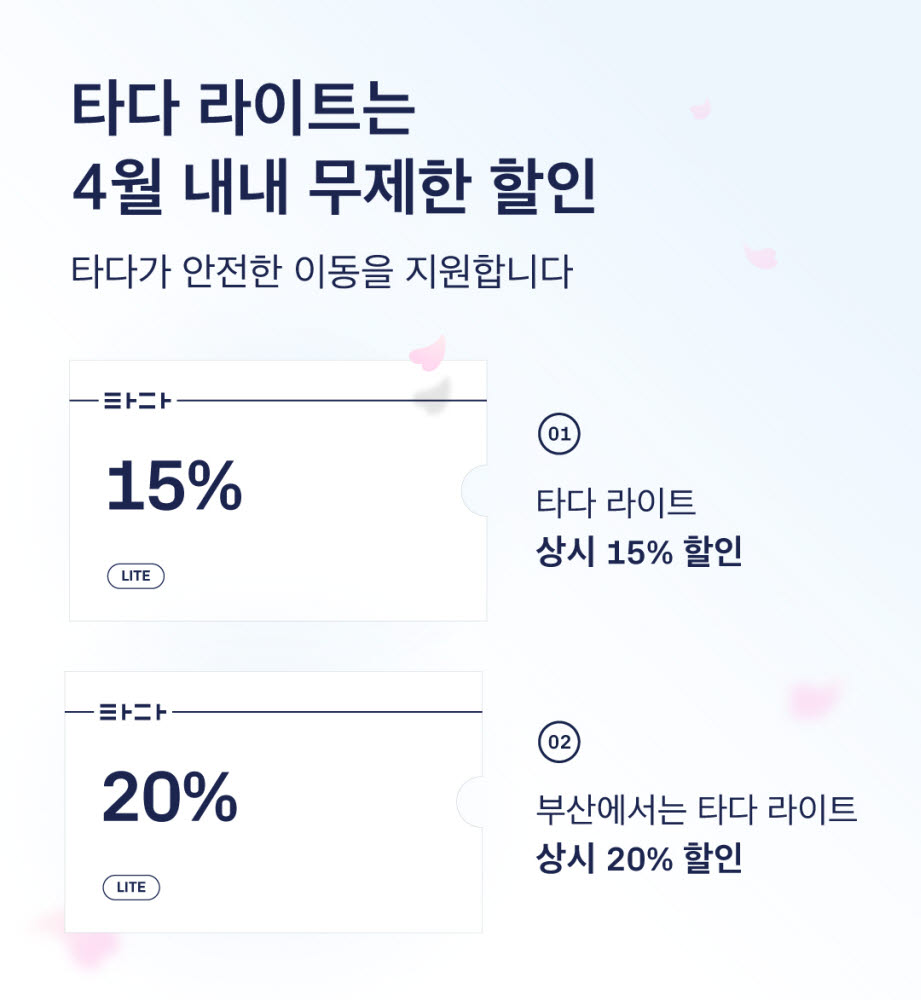
Task: Click the headline '타다 라이트는'
Action: pyautogui.click(x=244, y=108)
